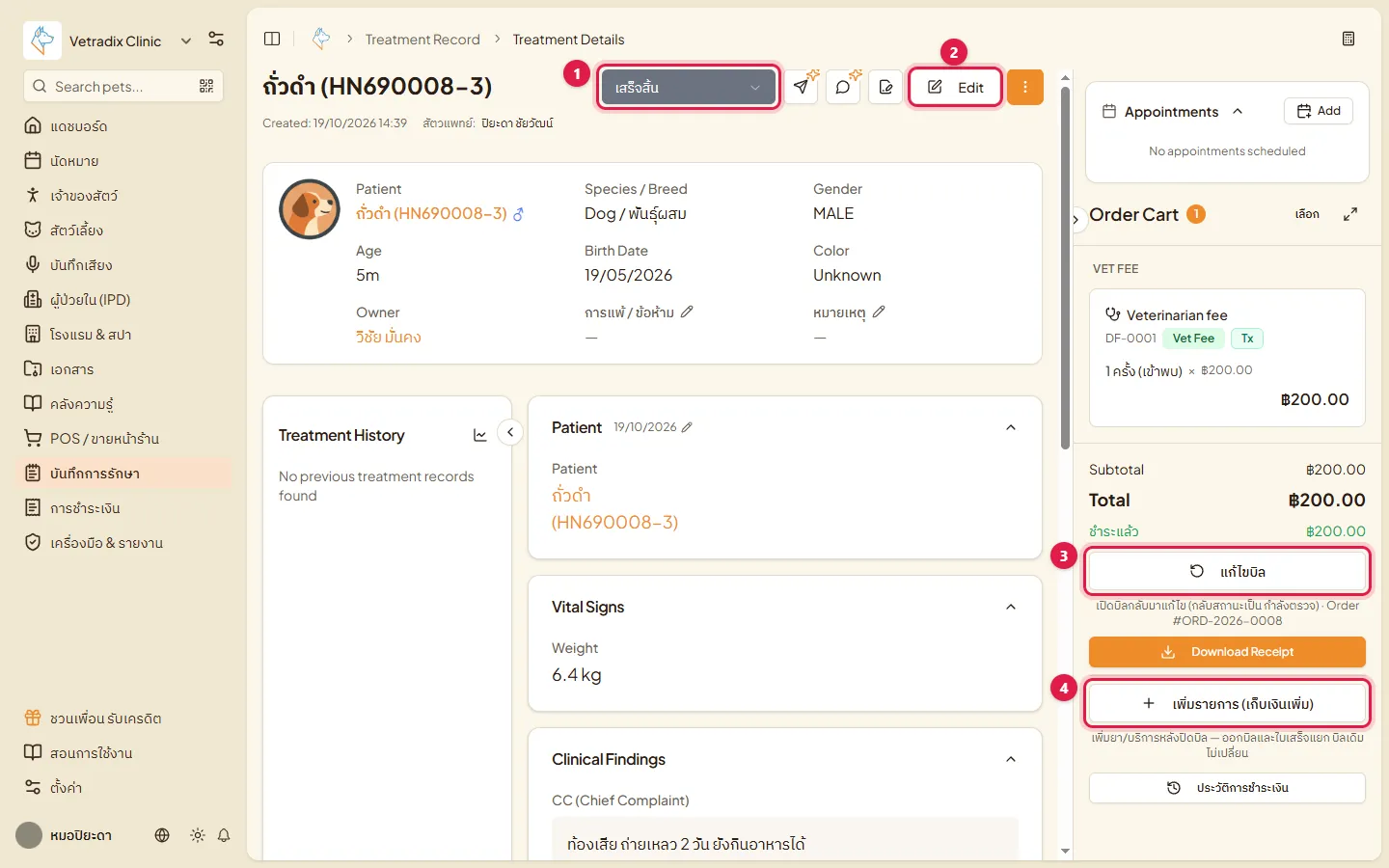
Task: Collapse the Treatment History panel arrow
Action: click(x=510, y=432)
